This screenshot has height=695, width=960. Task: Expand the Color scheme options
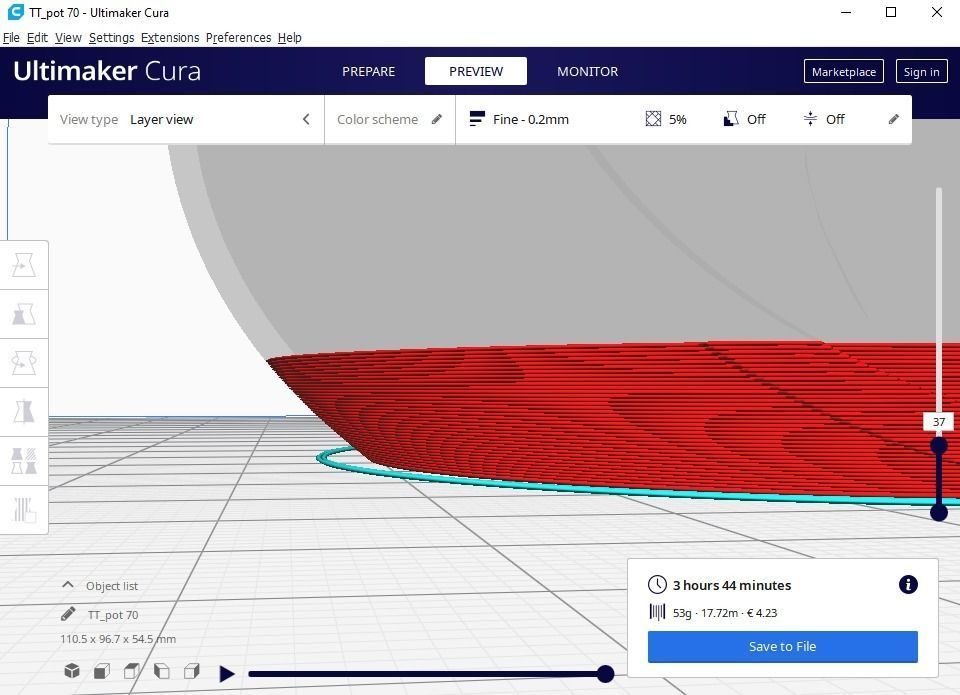(x=390, y=119)
